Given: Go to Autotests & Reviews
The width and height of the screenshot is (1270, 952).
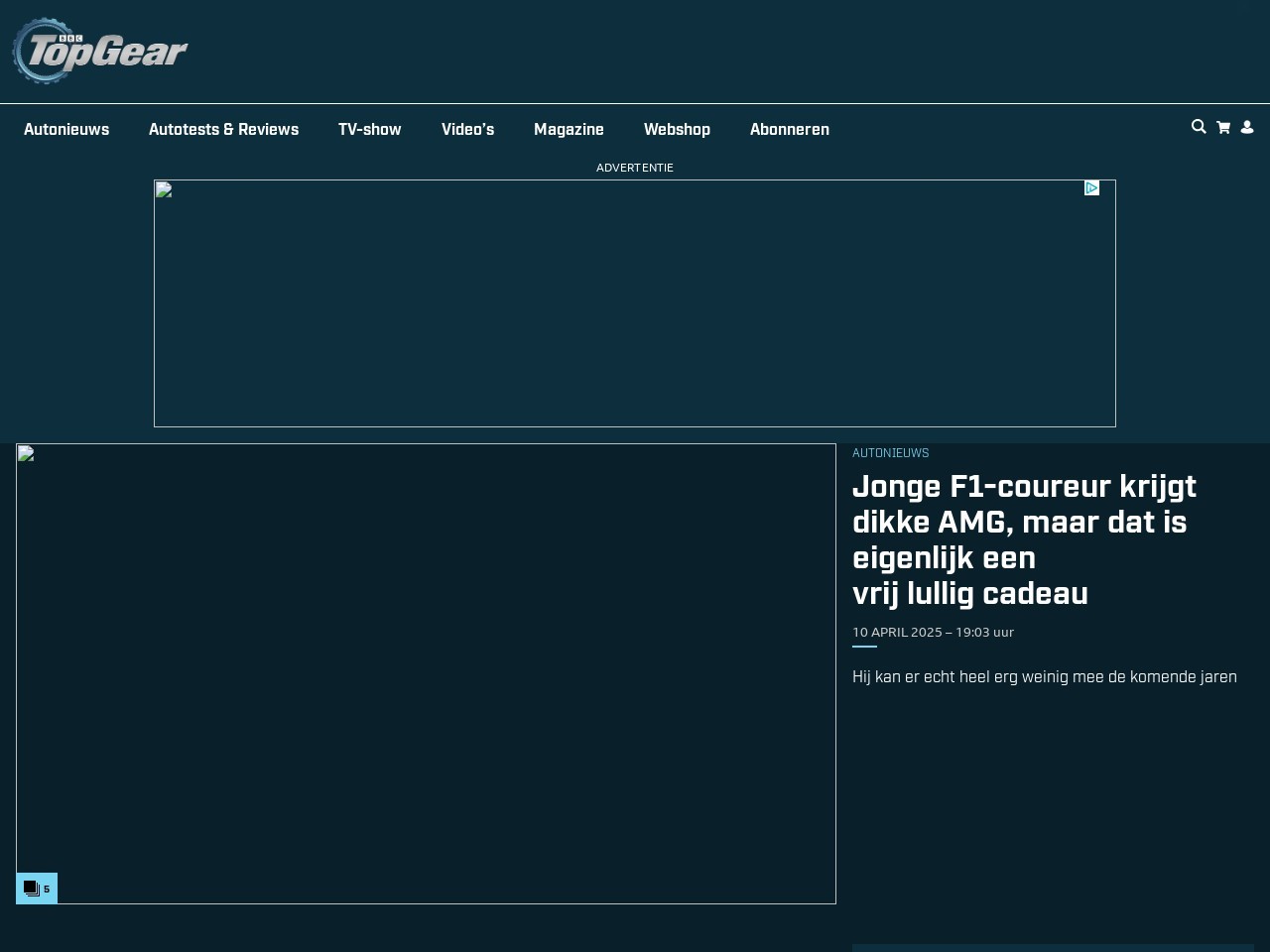Looking at the screenshot, I should click(x=223, y=130).
